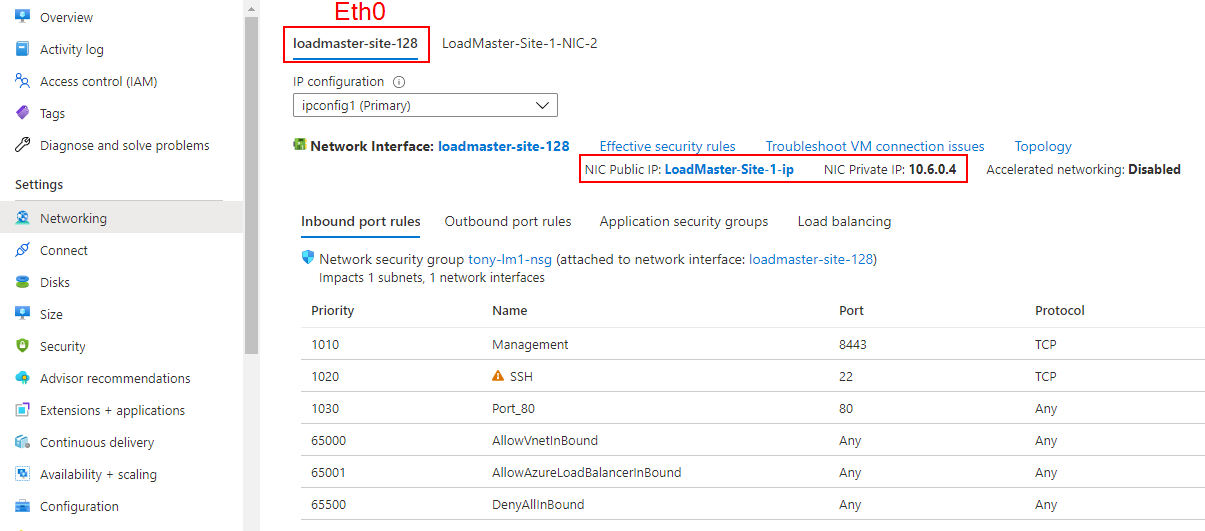The width and height of the screenshot is (1205, 531).
Task: Select Networking in Settings menu
Action: [x=121, y=218]
